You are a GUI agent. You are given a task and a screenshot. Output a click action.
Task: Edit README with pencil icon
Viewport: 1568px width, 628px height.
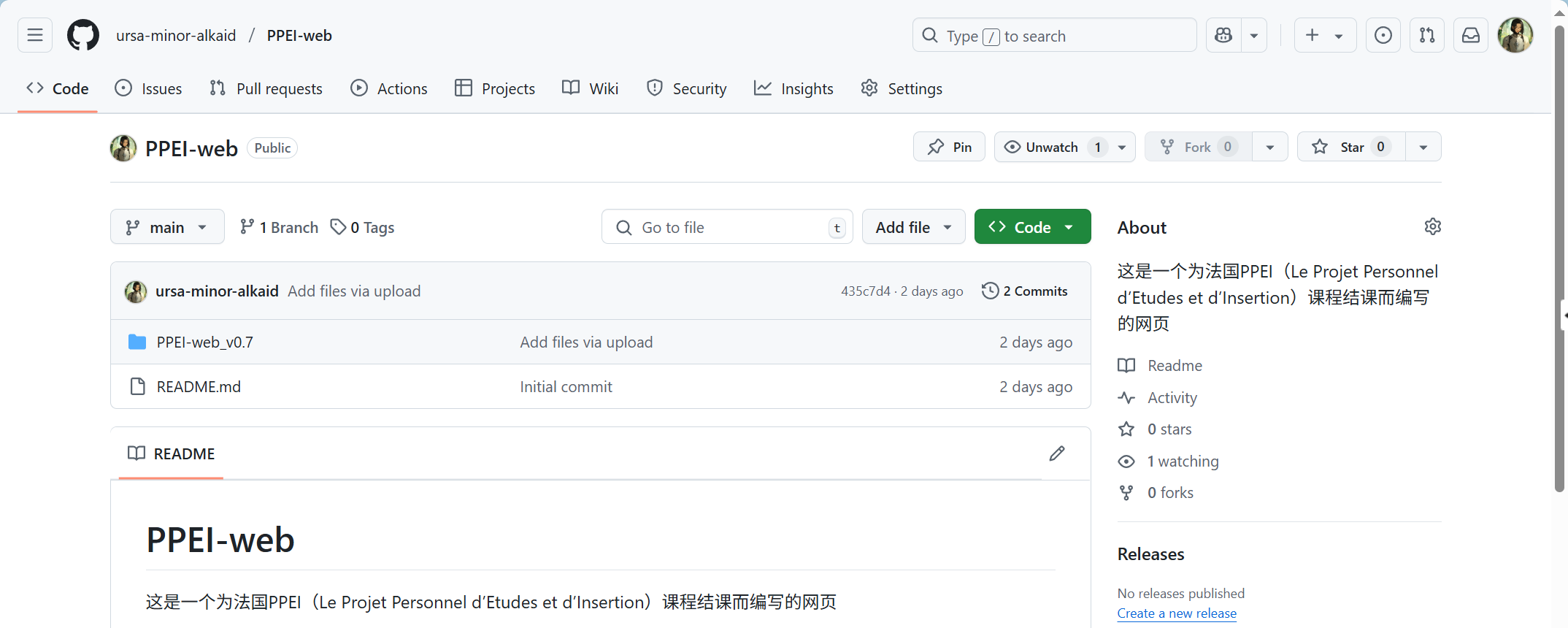point(1057,453)
